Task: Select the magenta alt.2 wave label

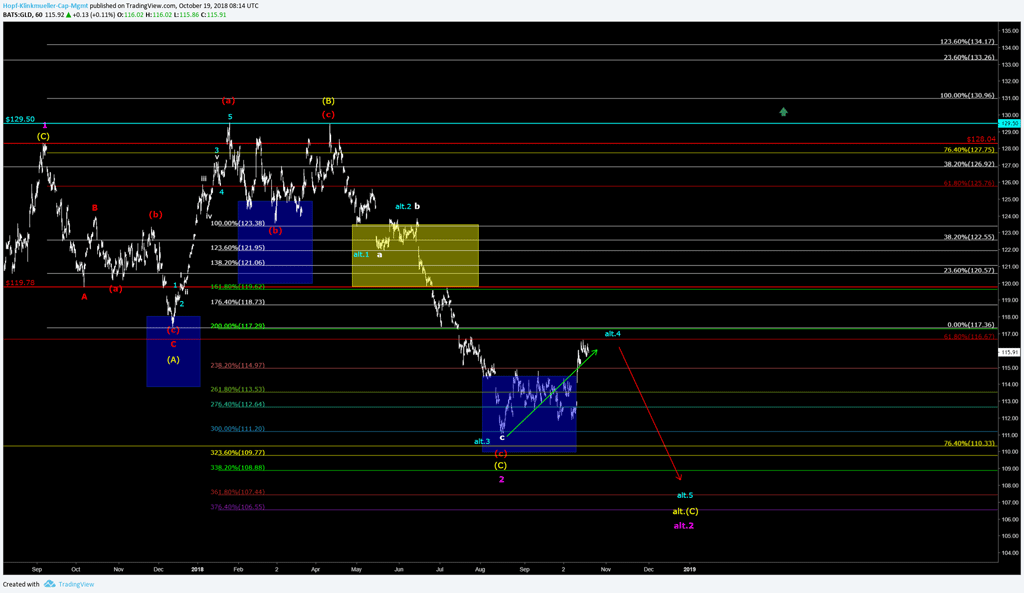Action: pyautogui.click(x=684, y=525)
